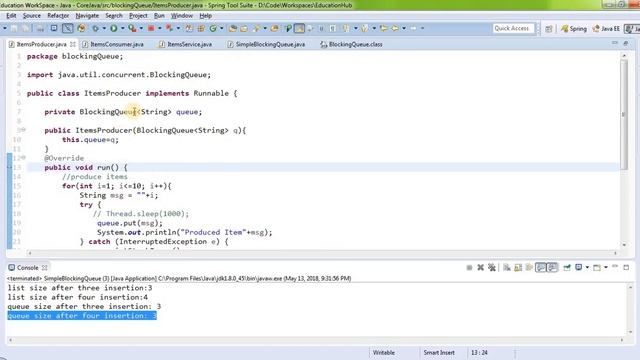Click Terminate icon in Console toolbar

[x=469, y=267]
